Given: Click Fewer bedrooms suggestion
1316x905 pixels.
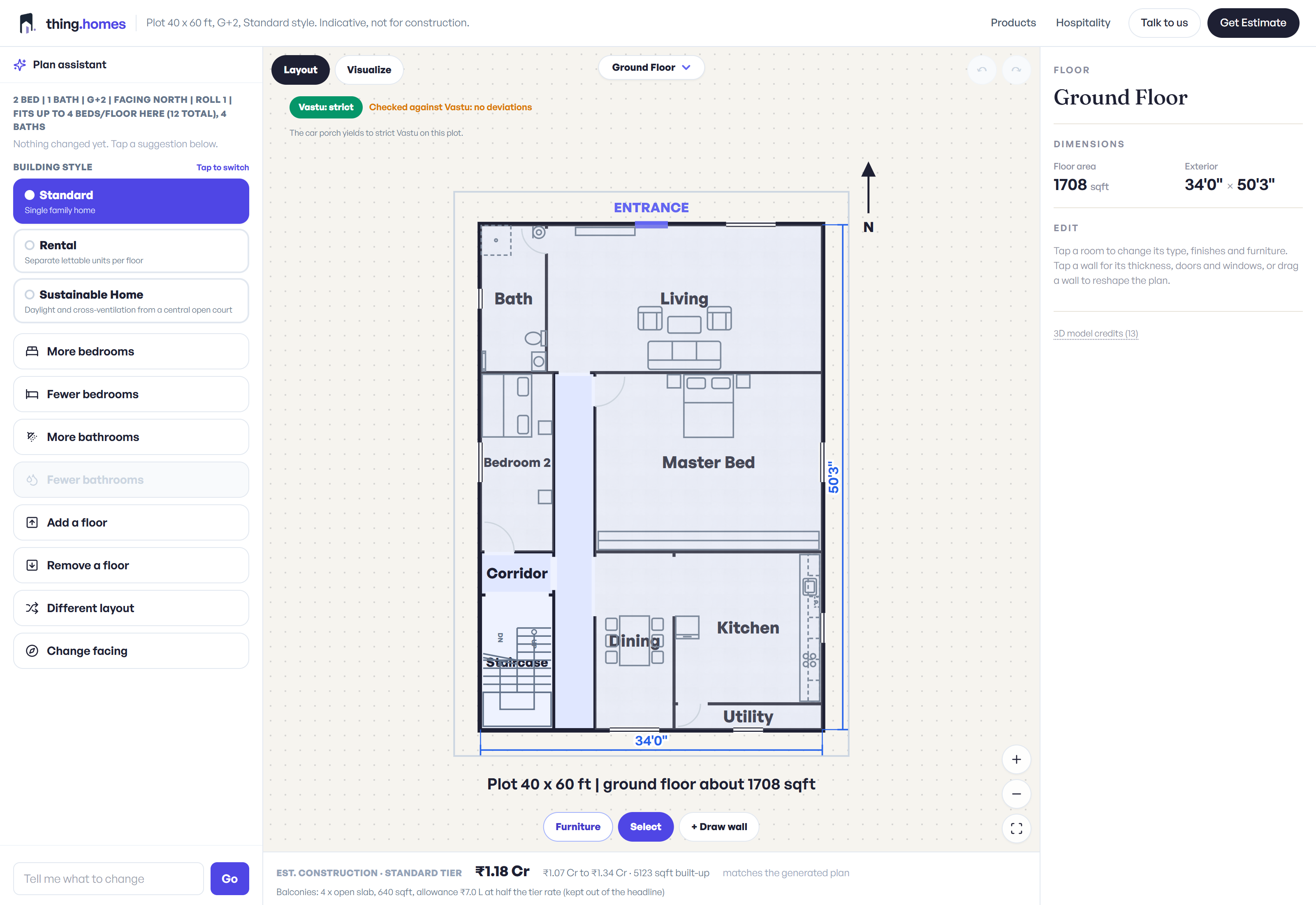Looking at the screenshot, I should (x=131, y=394).
